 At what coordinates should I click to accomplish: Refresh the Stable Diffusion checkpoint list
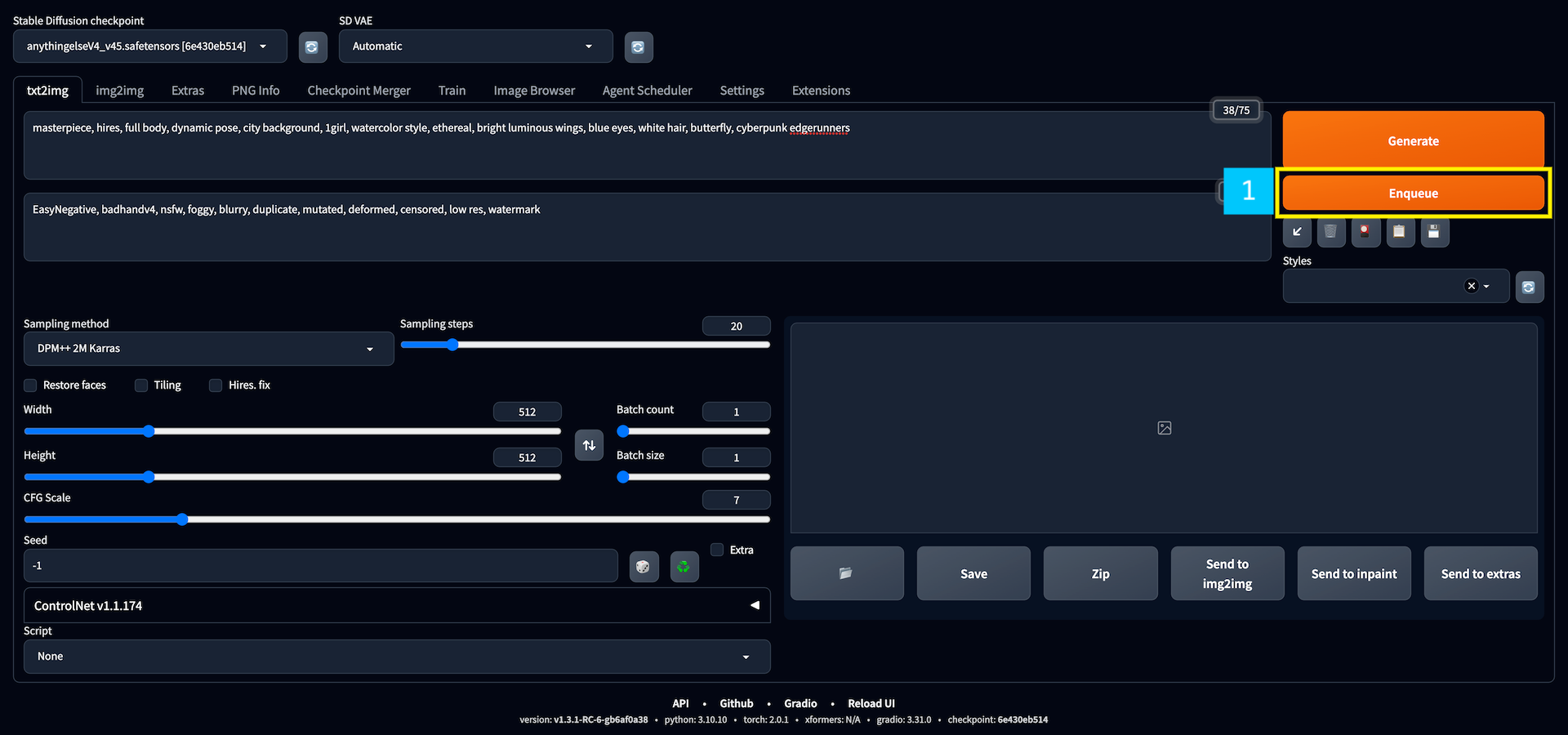pos(313,47)
